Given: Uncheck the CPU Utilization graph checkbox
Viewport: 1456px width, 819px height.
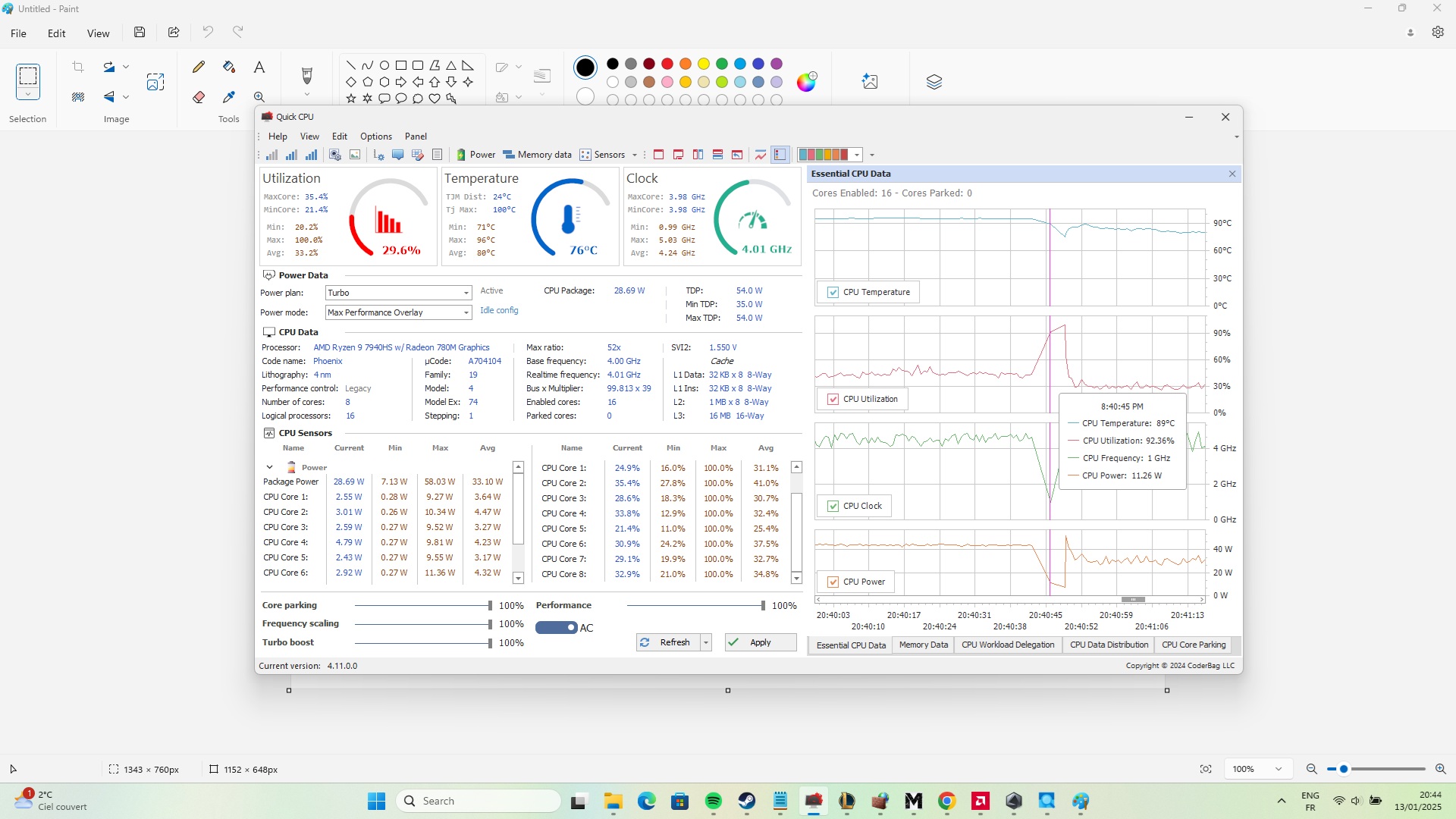Looking at the screenshot, I should [833, 399].
